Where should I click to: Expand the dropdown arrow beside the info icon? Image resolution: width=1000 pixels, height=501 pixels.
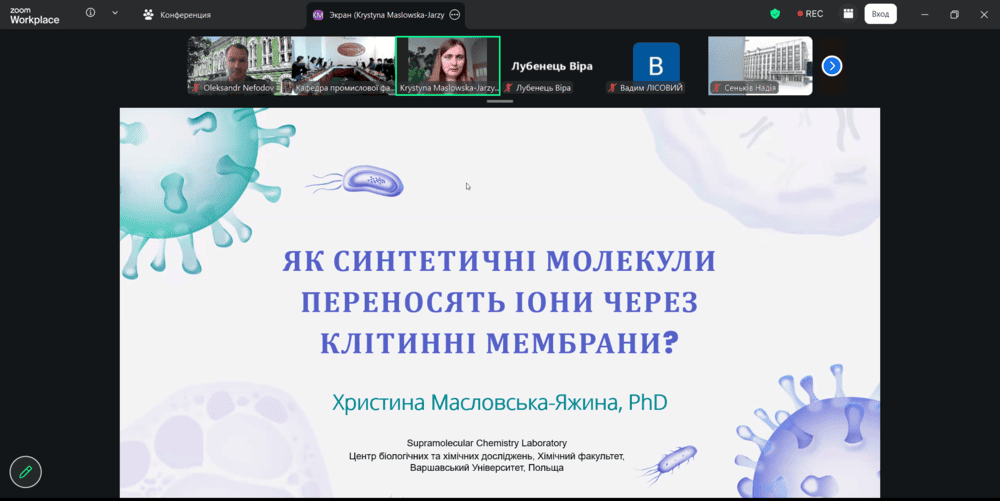(x=115, y=13)
